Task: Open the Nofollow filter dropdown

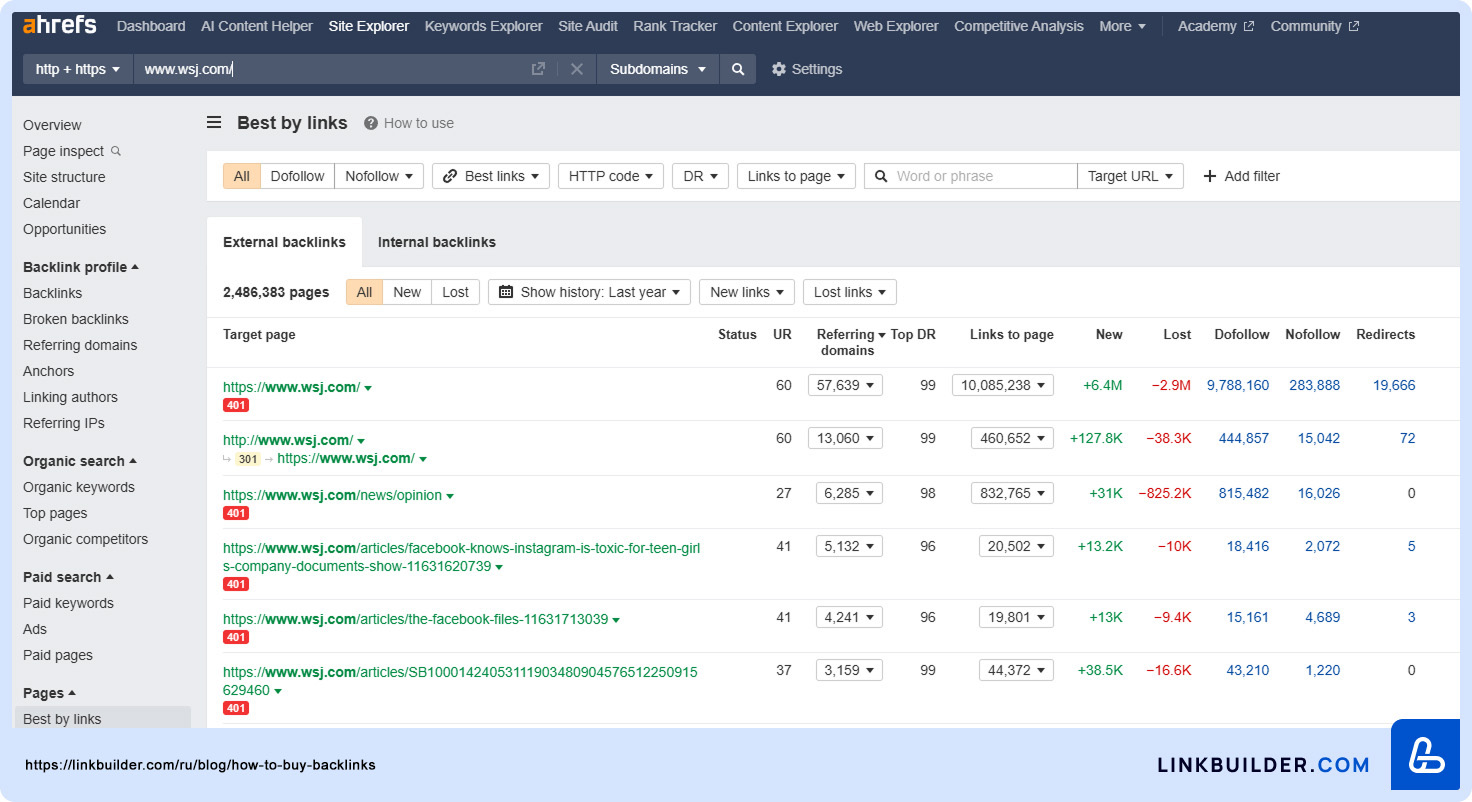Action: [379, 176]
